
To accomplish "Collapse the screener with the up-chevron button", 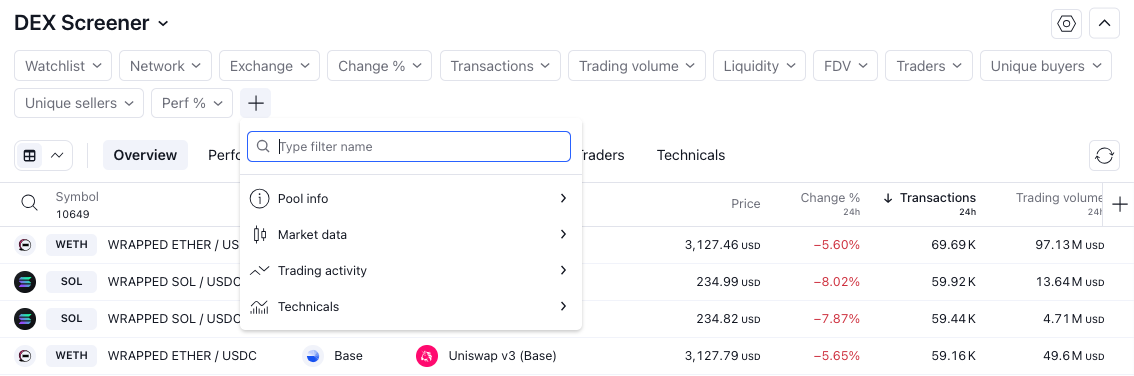I will pos(1104,24).
